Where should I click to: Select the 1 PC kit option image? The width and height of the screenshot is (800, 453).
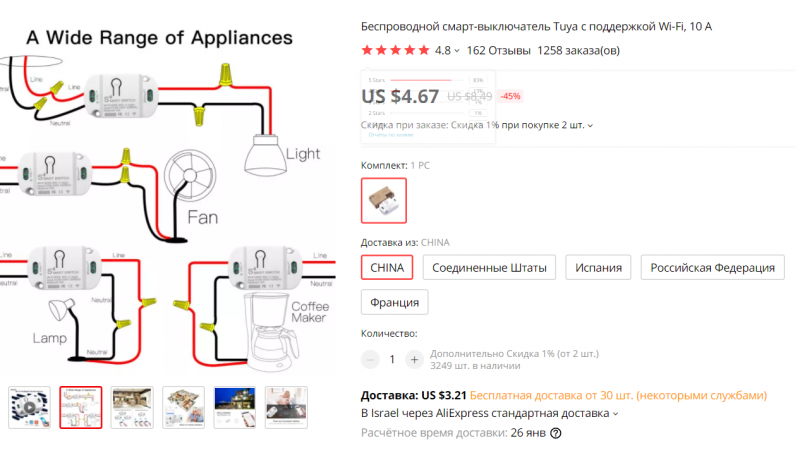[384, 200]
